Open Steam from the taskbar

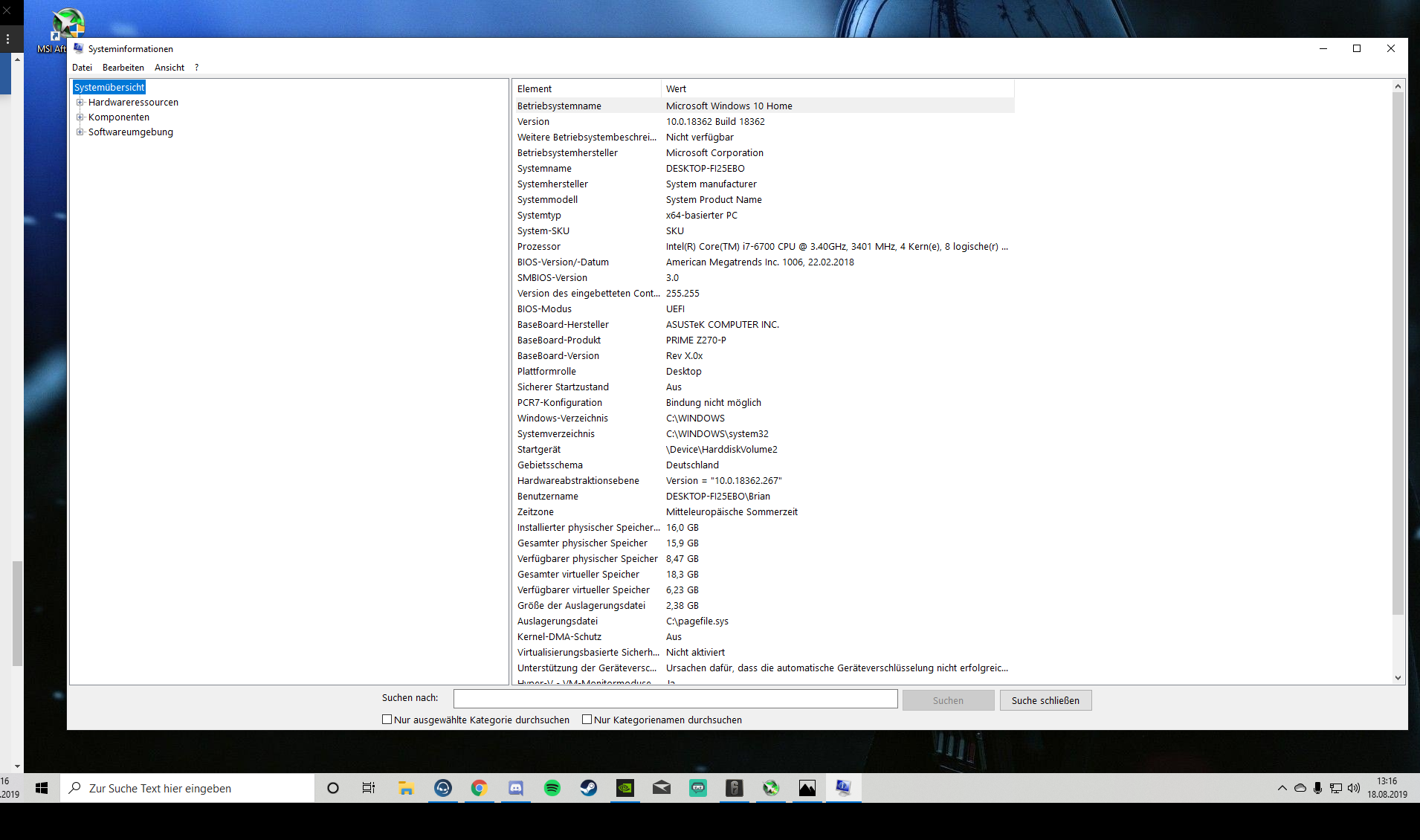pyautogui.click(x=589, y=788)
